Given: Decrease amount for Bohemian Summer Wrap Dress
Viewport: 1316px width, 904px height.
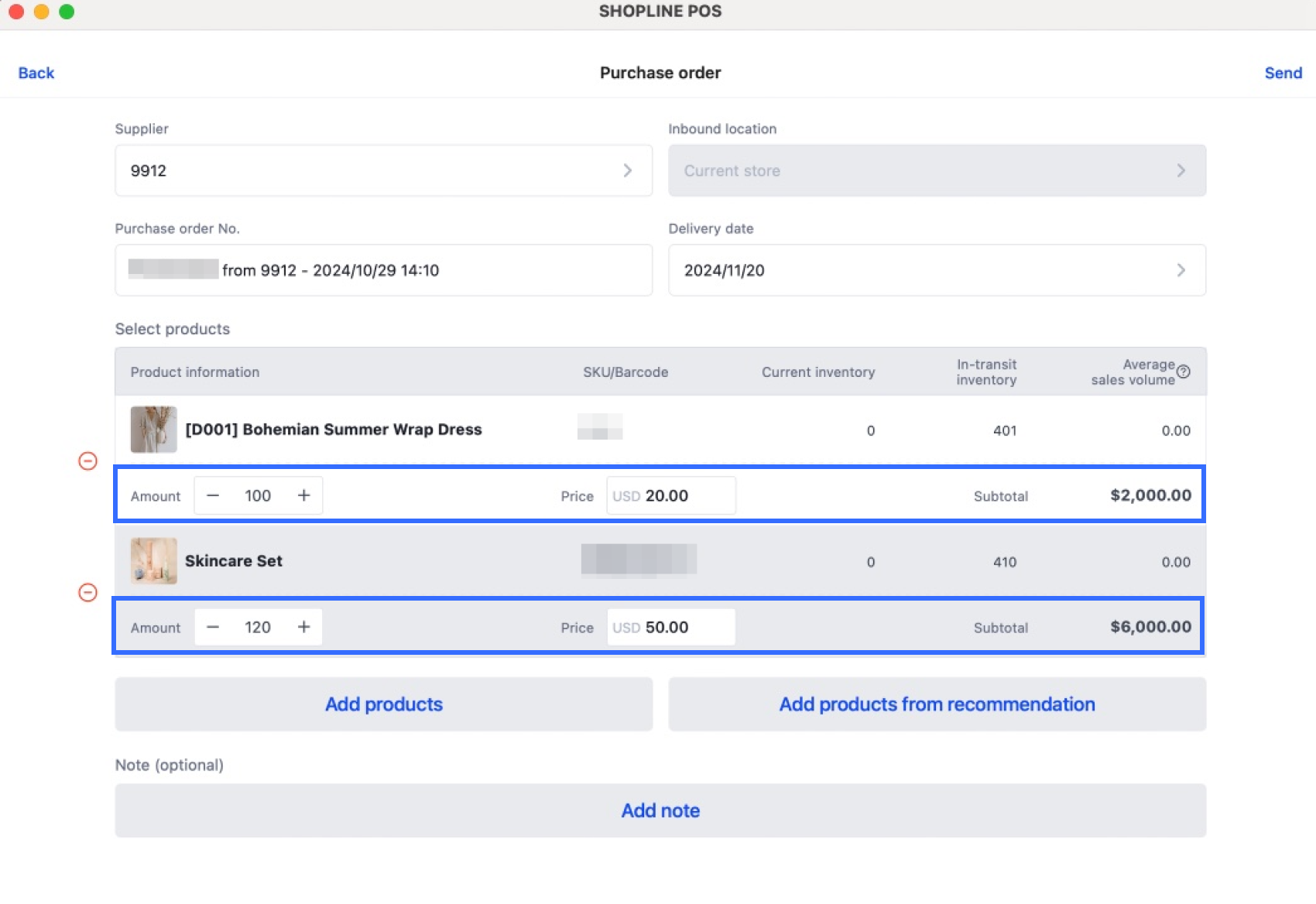Looking at the screenshot, I should click(213, 496).
